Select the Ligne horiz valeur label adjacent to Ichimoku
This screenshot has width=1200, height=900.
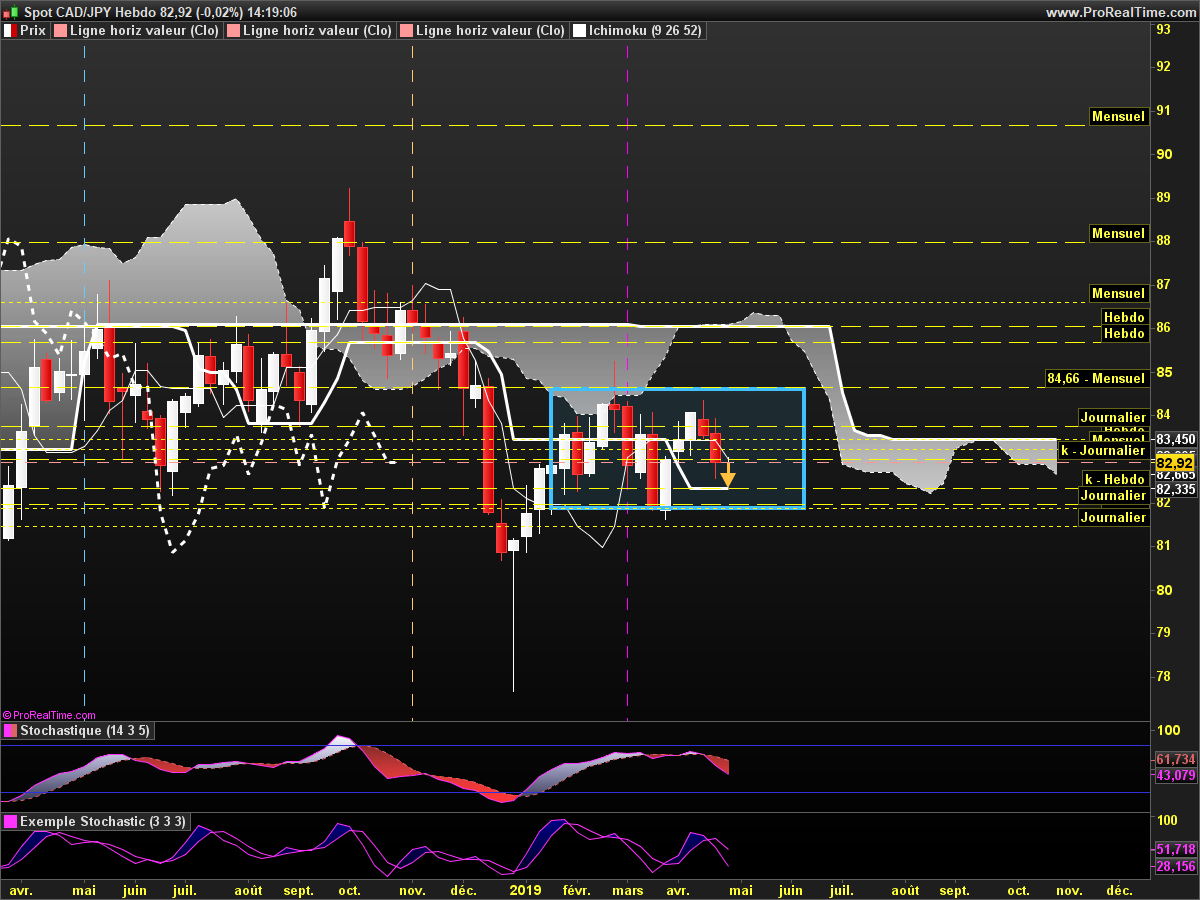[490, 31]
